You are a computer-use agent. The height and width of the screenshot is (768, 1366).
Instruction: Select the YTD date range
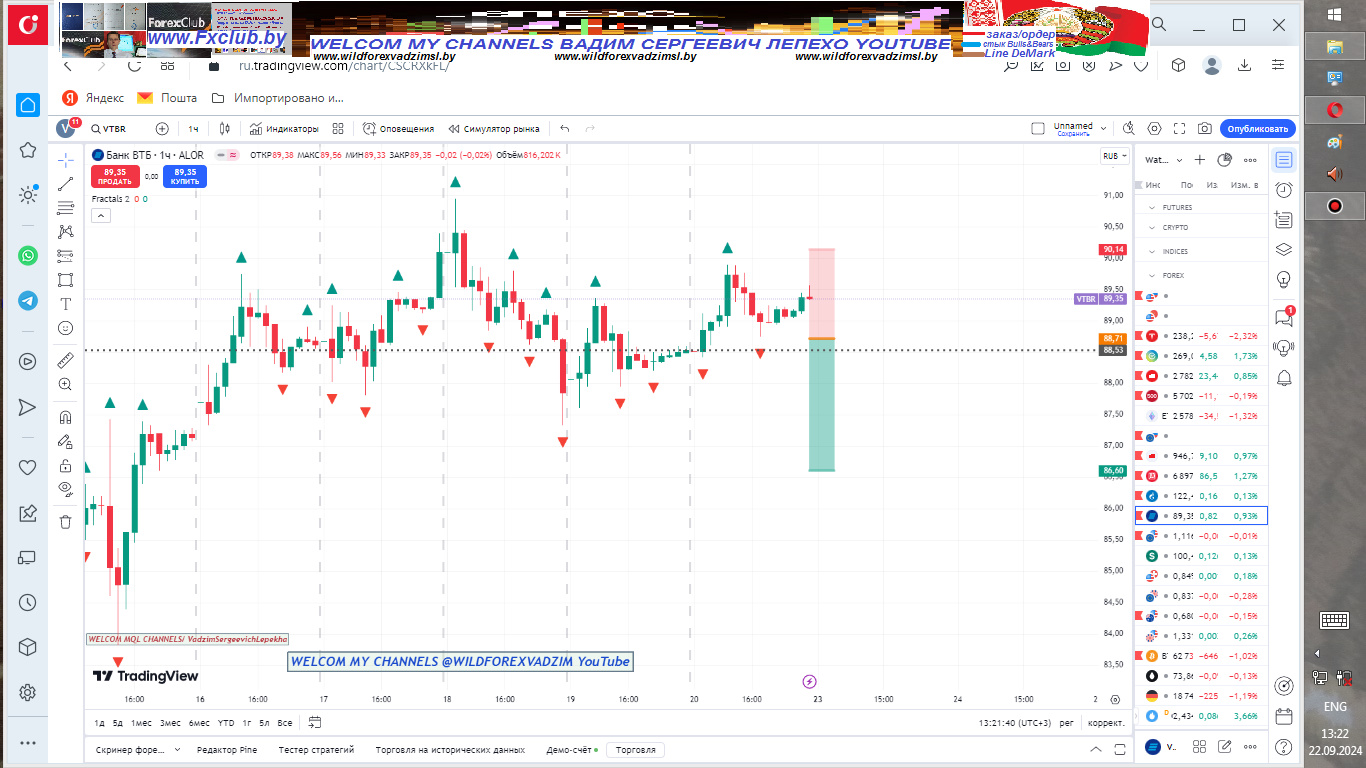[x=226, y=722]
